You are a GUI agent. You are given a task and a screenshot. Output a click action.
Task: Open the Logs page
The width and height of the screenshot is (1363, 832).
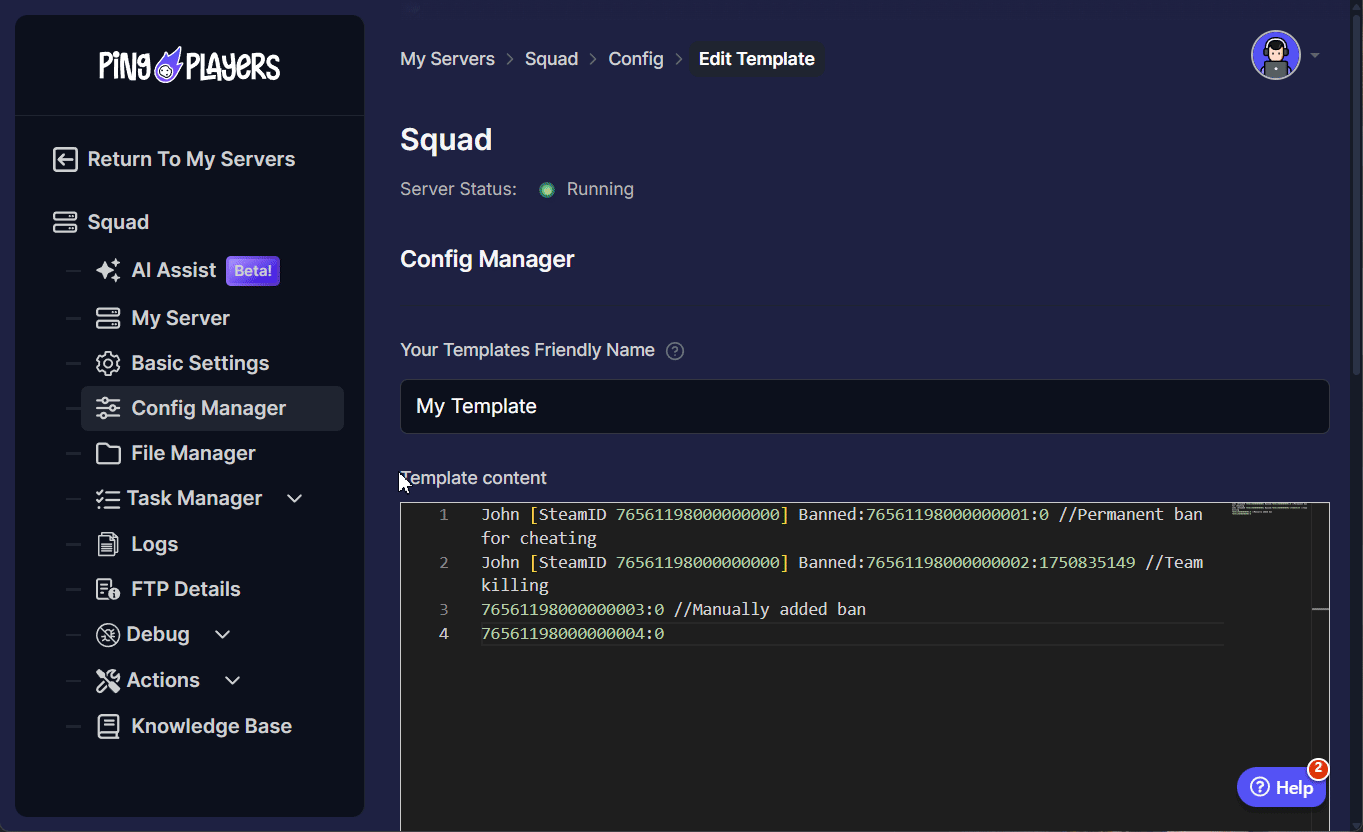[x=155, y=544]
